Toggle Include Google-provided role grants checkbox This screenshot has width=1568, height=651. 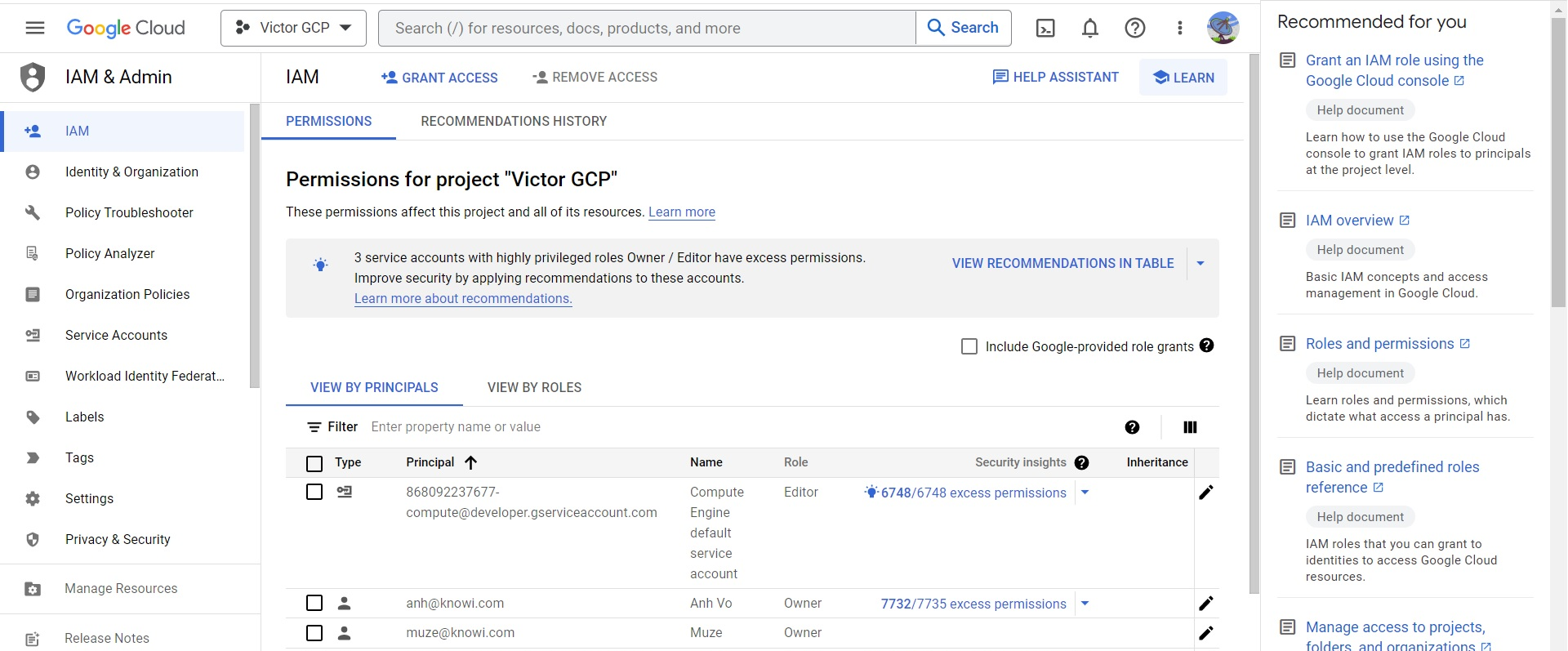969,346
